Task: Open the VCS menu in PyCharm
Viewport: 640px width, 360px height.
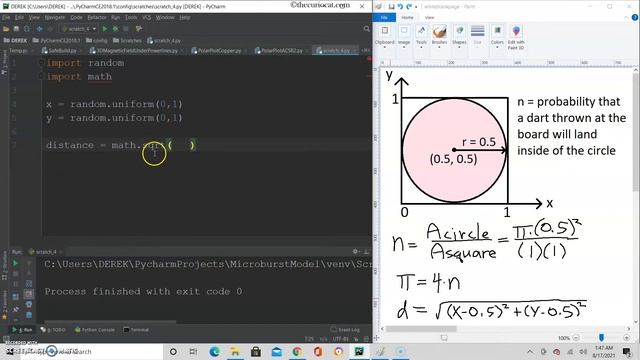Action: (147, 18)
